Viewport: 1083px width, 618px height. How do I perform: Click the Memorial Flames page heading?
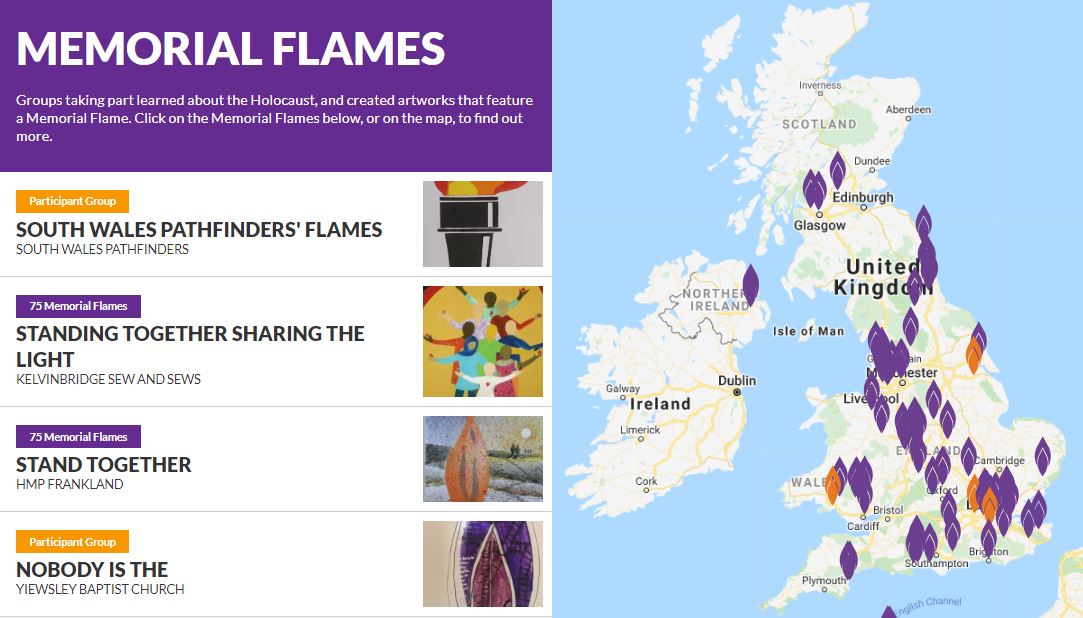230,48
